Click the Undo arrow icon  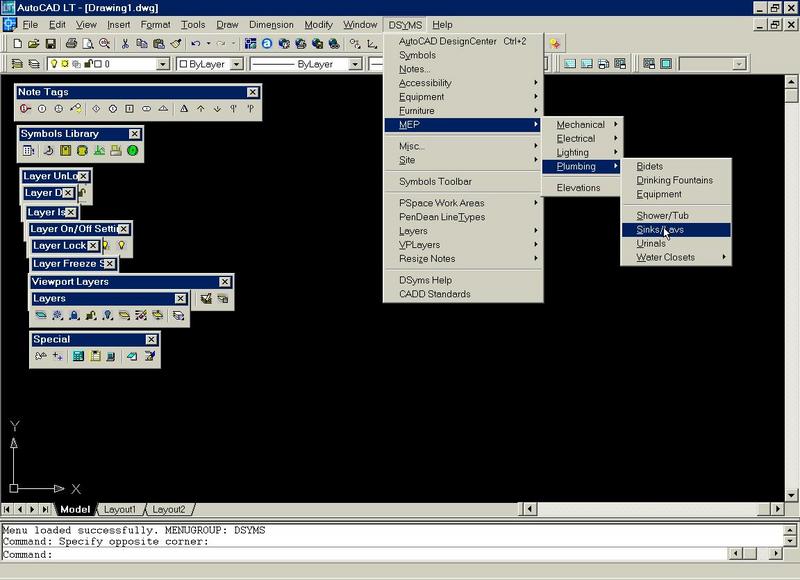click(195, 44)
